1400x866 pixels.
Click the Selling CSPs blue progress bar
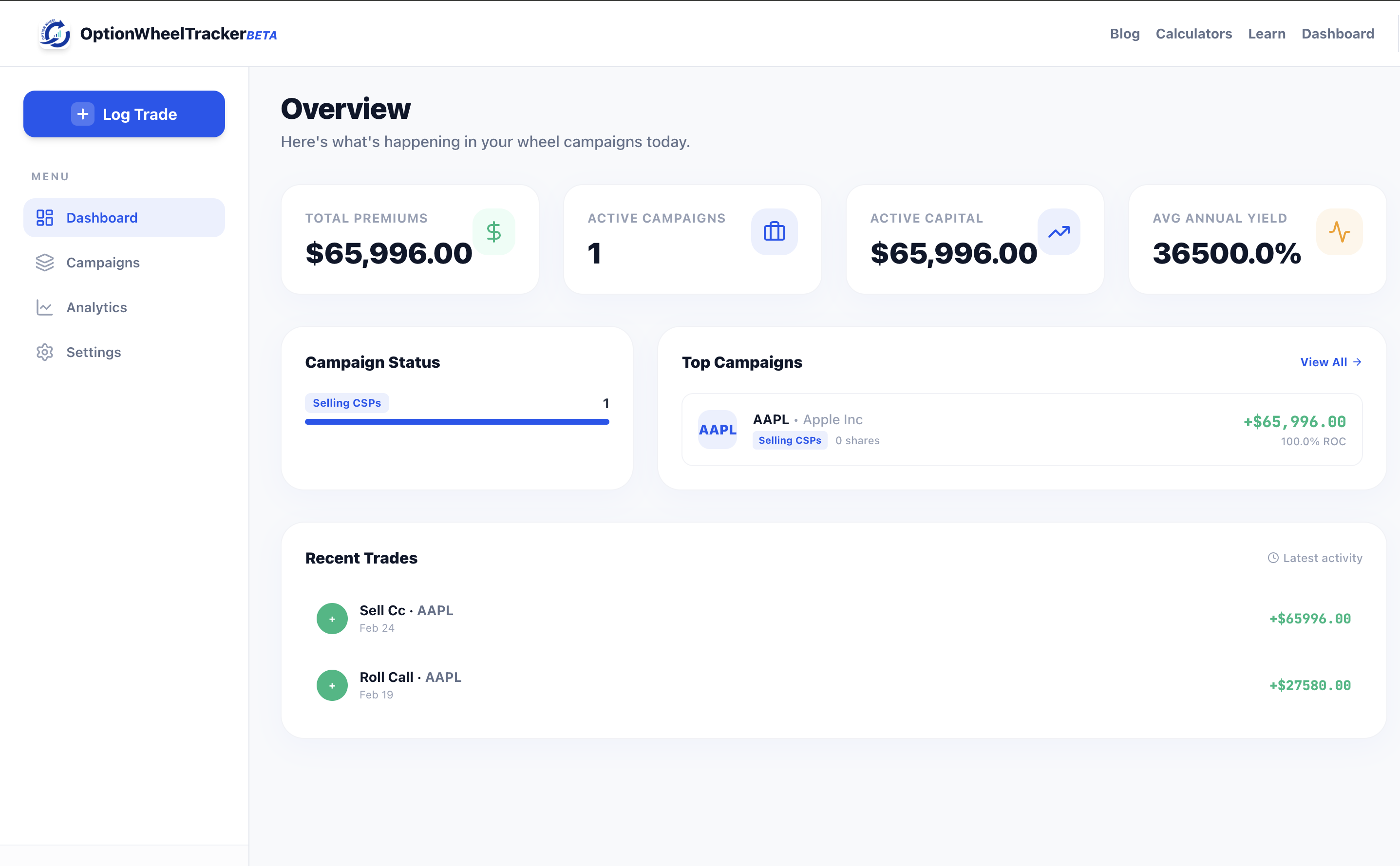point(456,422)
